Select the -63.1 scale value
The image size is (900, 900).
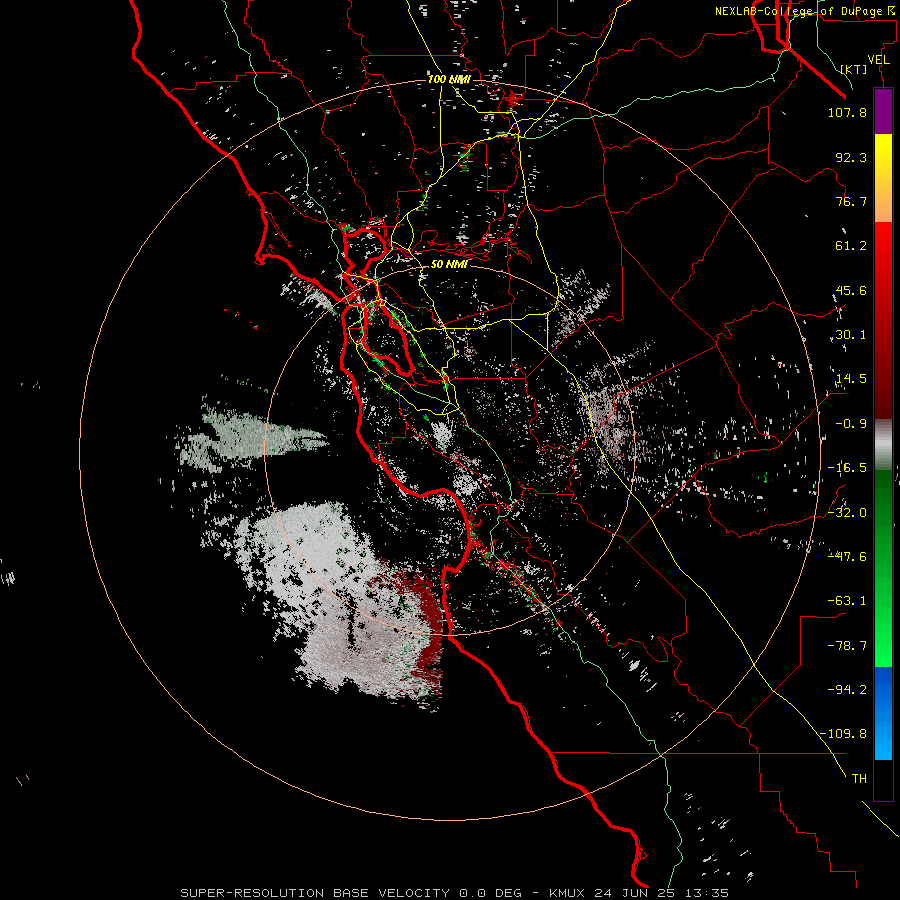[847, 601]
